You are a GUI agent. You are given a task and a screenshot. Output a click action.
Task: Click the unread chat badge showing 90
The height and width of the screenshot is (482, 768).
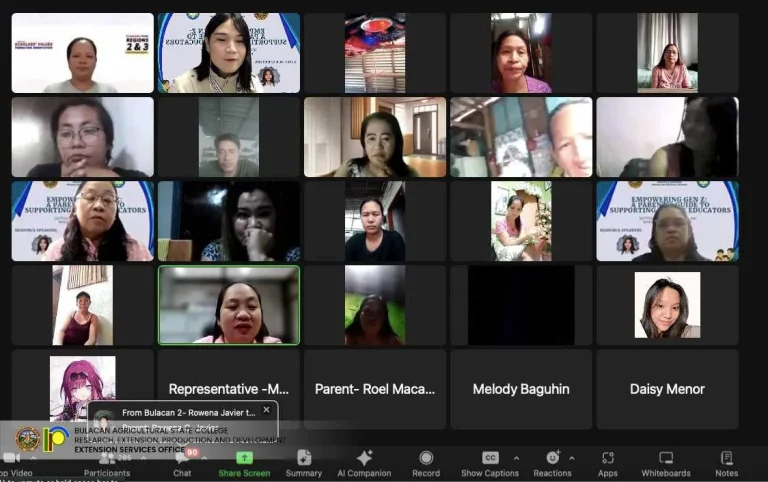point(192,452)
